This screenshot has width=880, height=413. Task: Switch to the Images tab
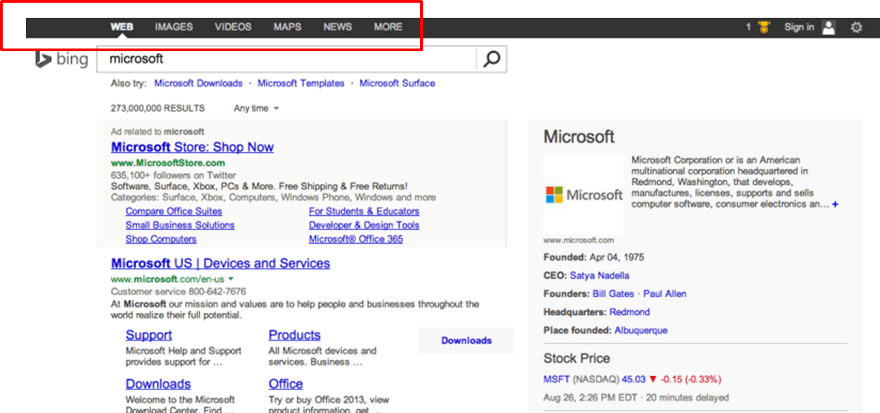[174, 27]
